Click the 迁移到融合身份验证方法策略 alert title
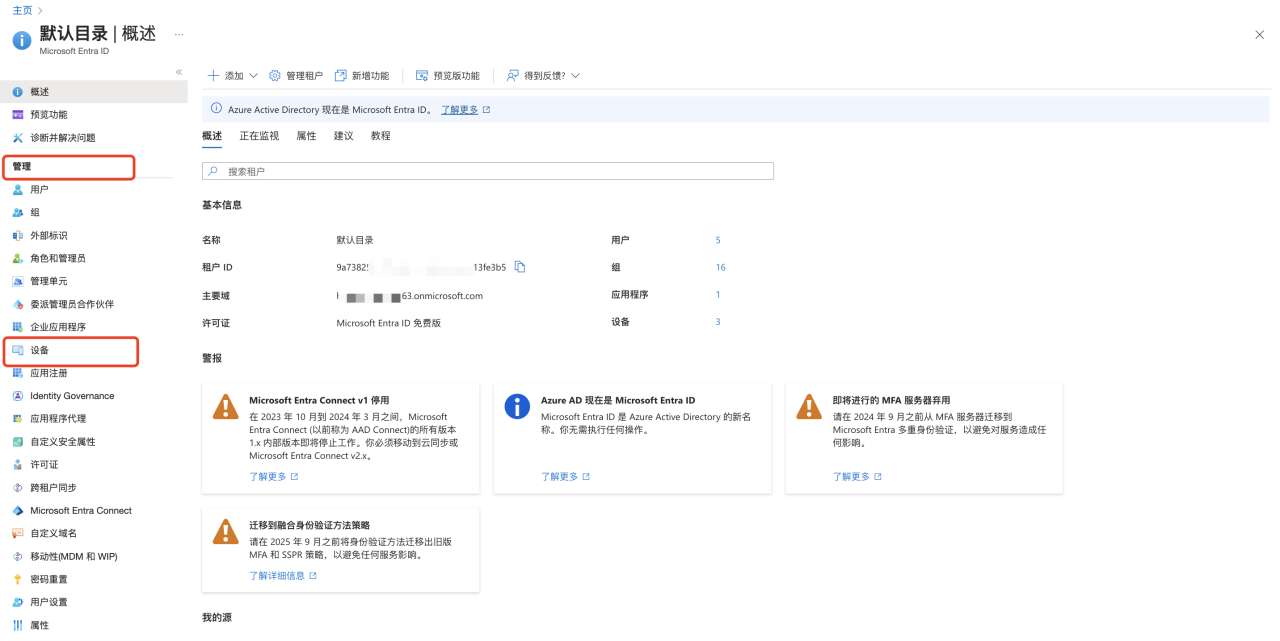Screen dimensions: 1280x641 pos(309,525)
